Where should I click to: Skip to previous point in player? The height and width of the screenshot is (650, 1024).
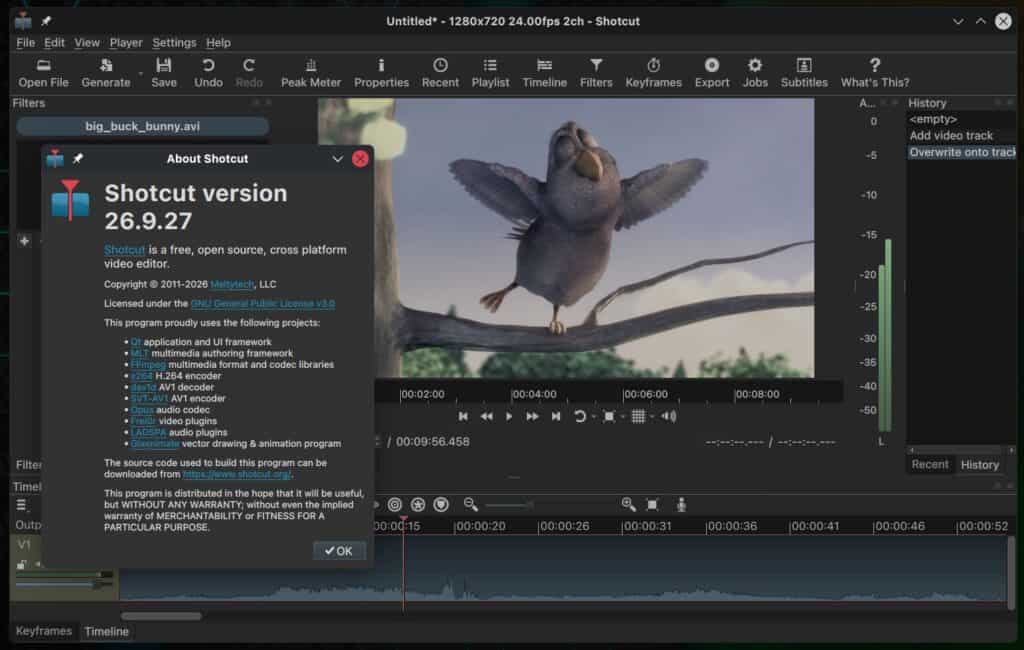tap(463, 416)
